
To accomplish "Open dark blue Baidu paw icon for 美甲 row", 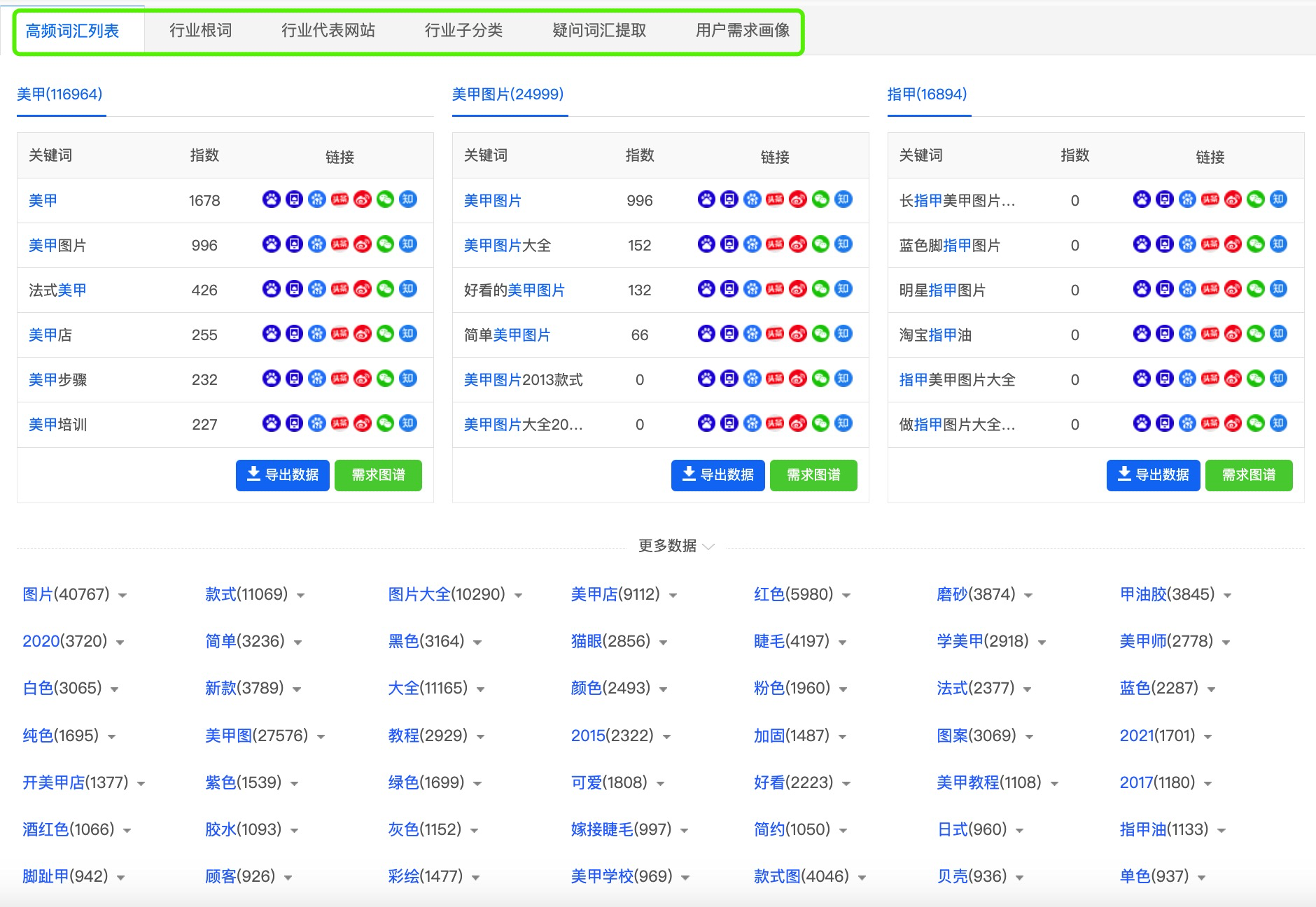I will pyautogui.click(x=272, y=199).
